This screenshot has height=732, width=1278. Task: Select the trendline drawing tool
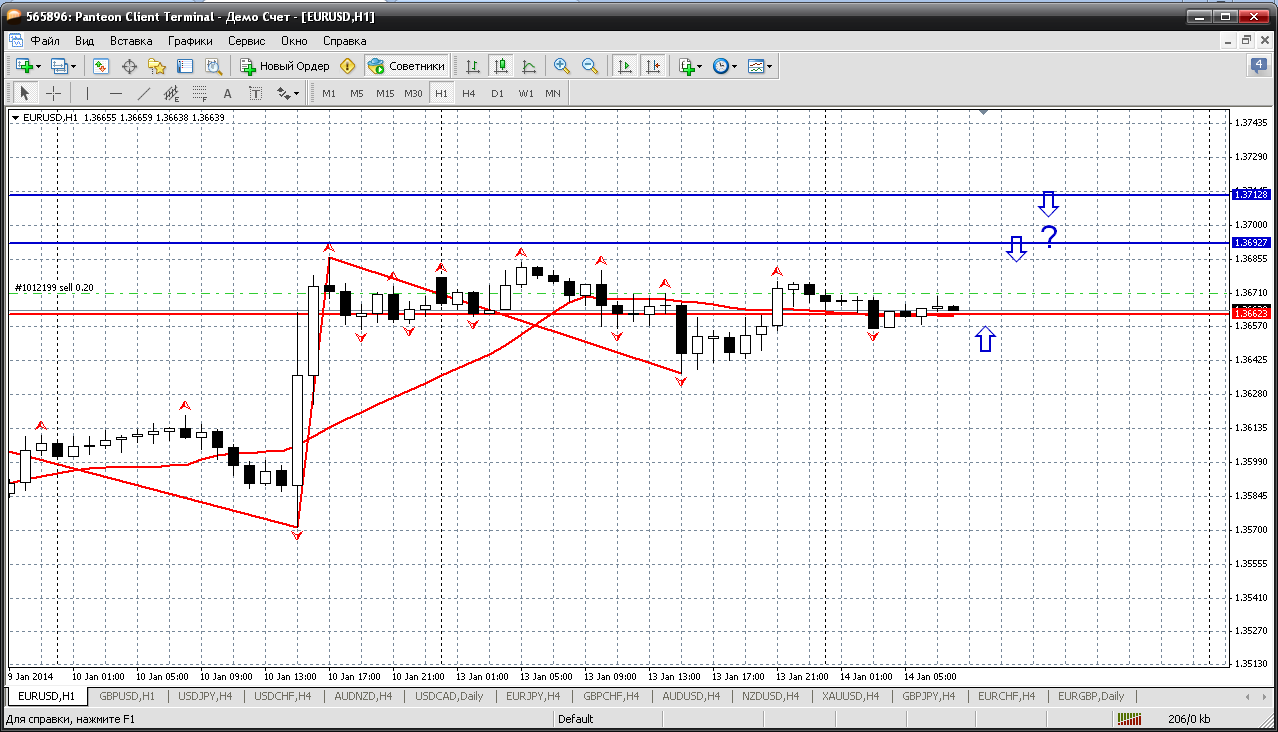[144, 93]
